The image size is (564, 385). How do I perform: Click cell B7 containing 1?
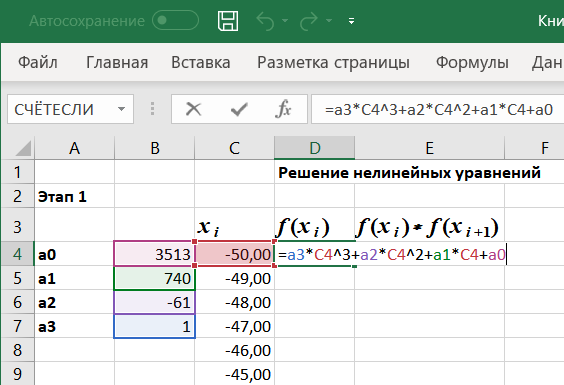[155, 326]
